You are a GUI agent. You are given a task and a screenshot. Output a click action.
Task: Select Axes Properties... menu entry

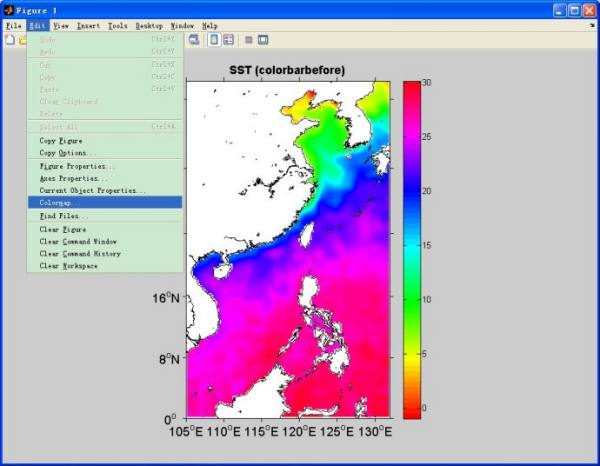click(x=74, y=178)
